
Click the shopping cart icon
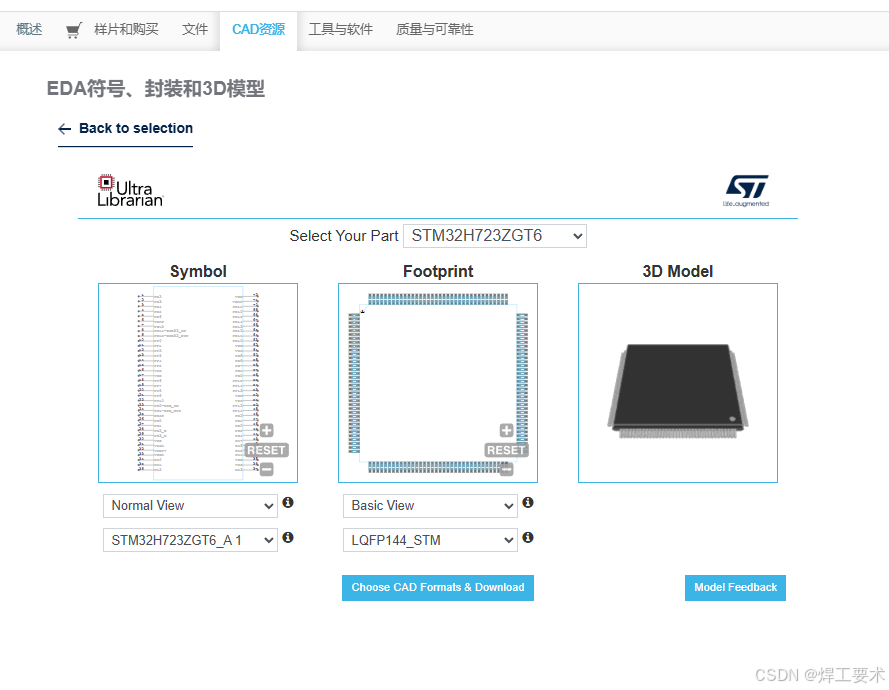pos(74,31)
